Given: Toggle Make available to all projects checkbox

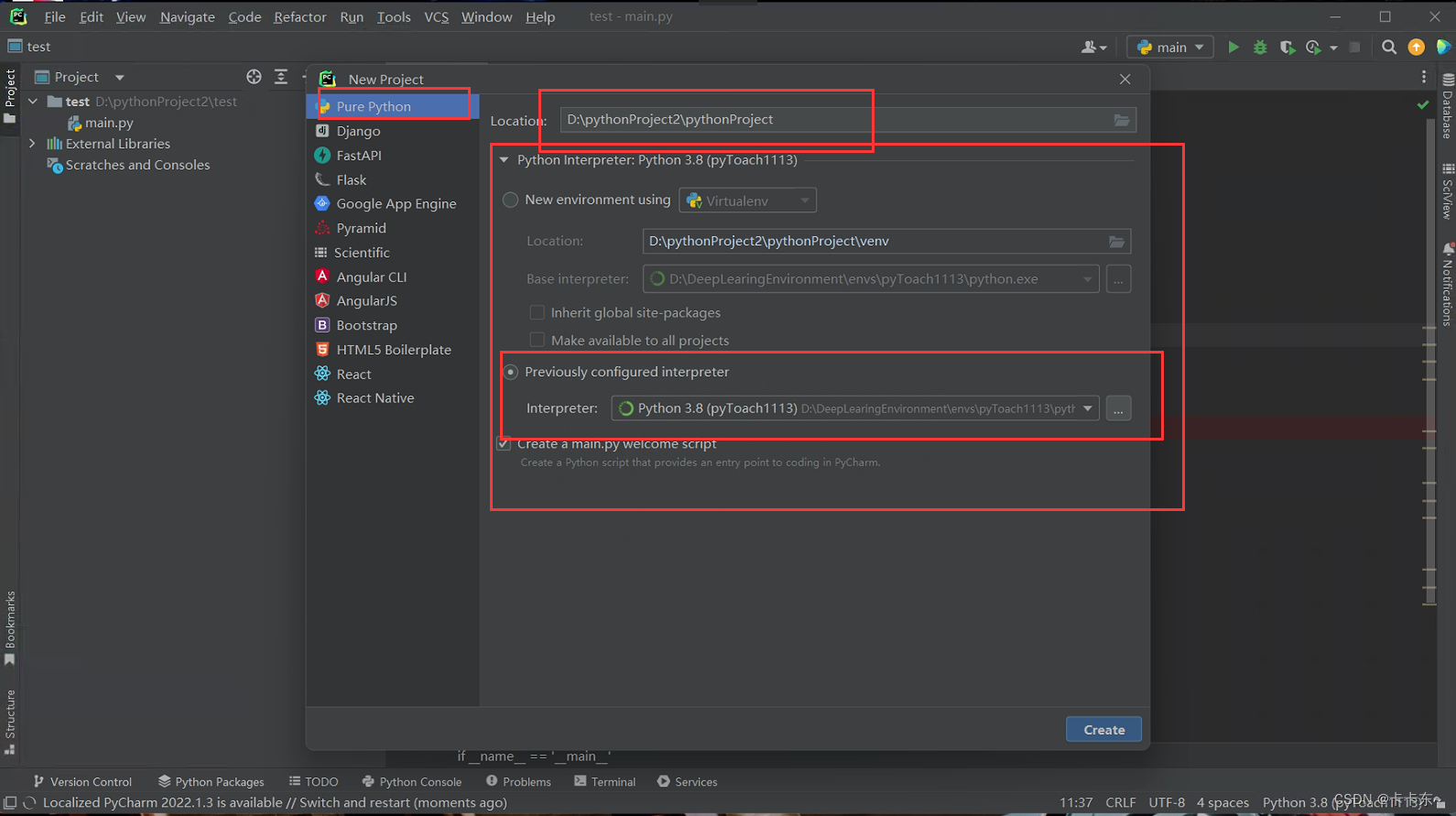Looking at the screenshot, I should (538, 340).
